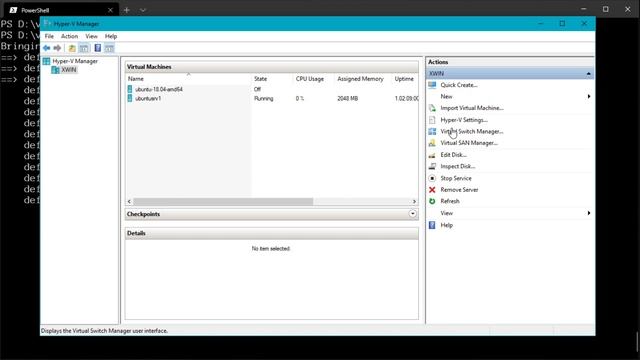Viewport: 640px width, 360px height.
Task: Select Inspect Disk... action
Action: click(458, 167)
